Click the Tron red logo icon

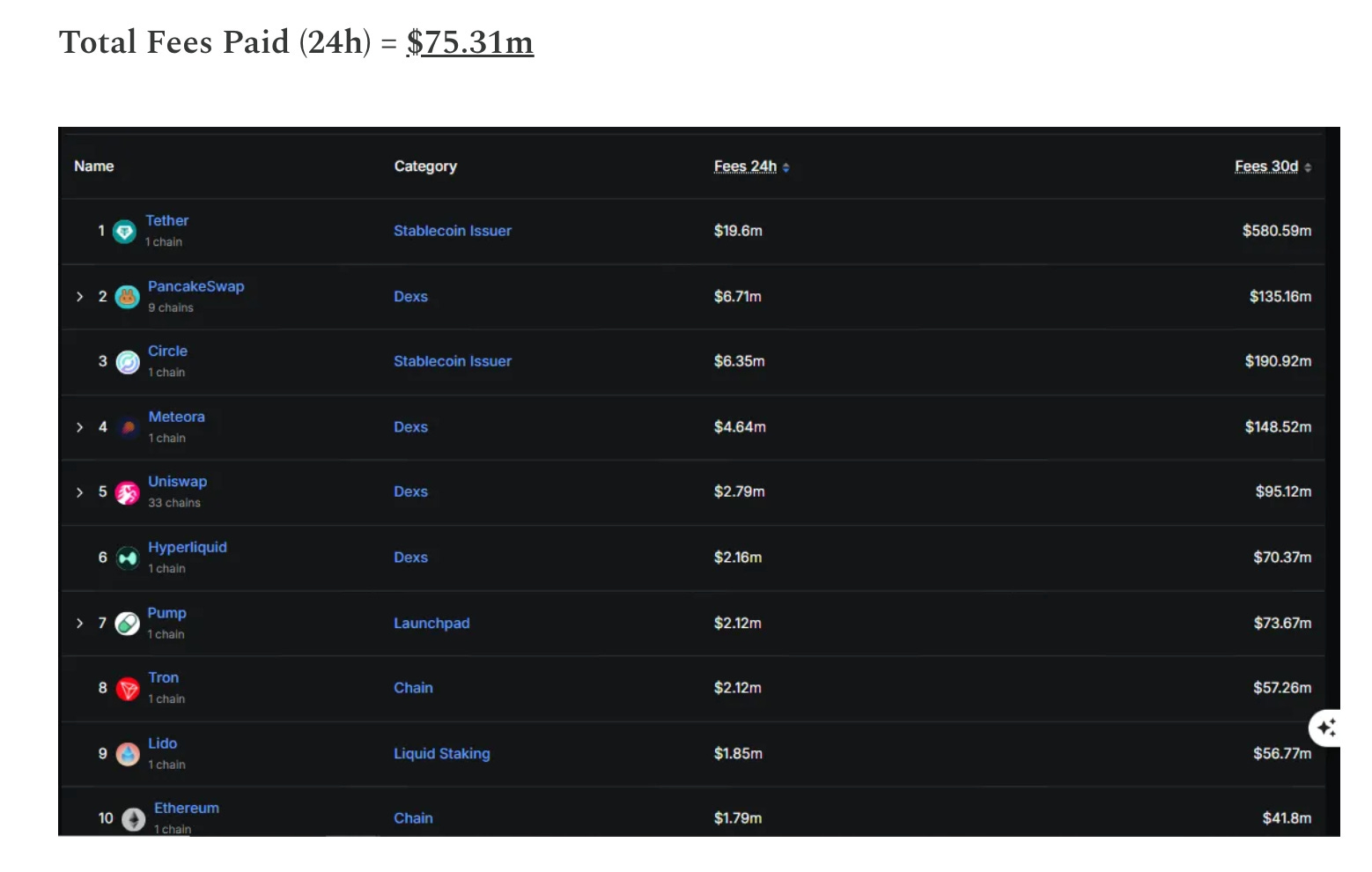128,689
